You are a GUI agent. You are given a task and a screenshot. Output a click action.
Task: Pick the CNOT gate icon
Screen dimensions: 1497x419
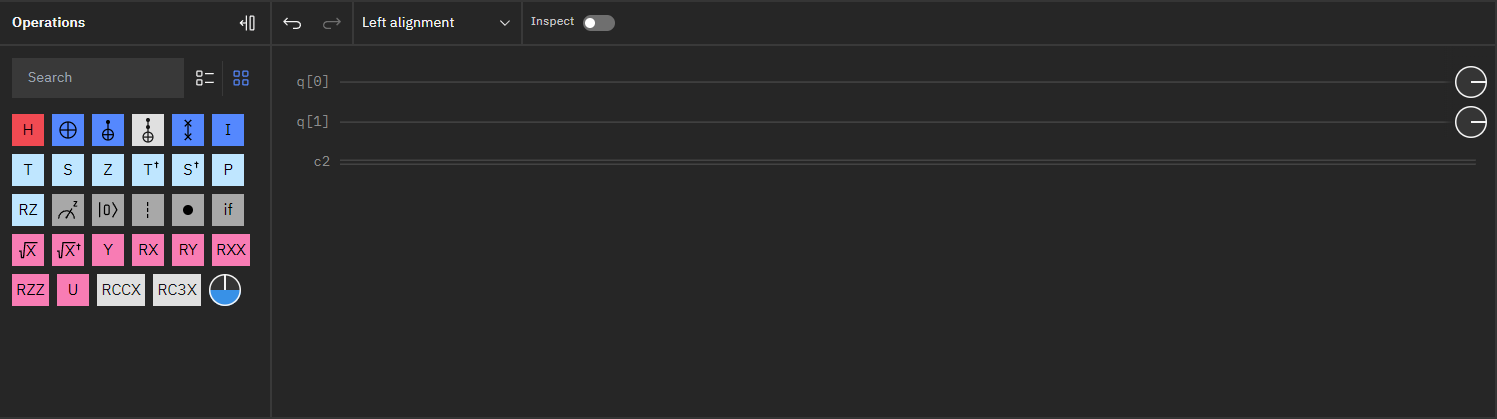click(x=68, y=130)
